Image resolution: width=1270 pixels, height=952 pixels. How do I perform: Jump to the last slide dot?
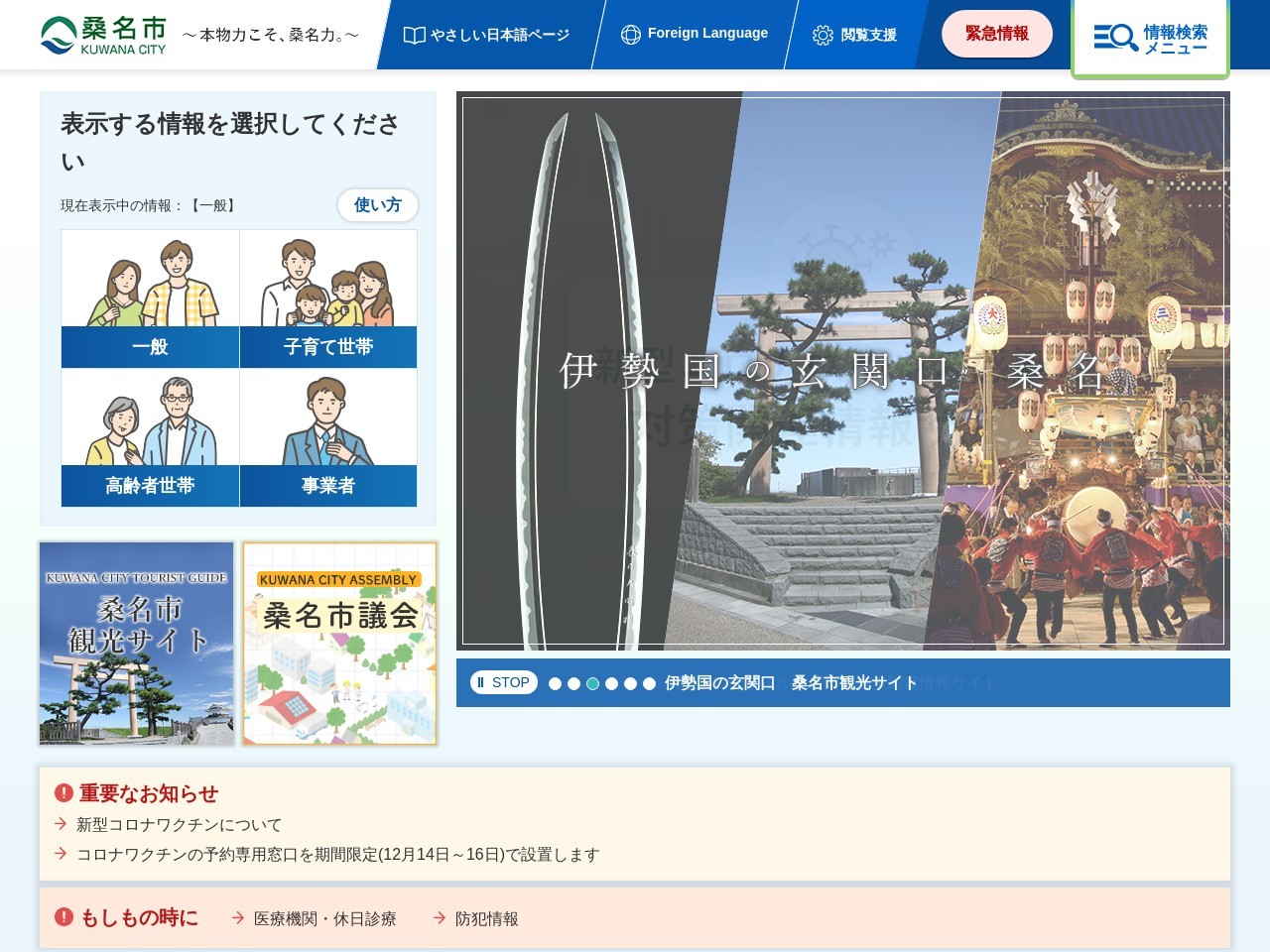click(649, 683)
